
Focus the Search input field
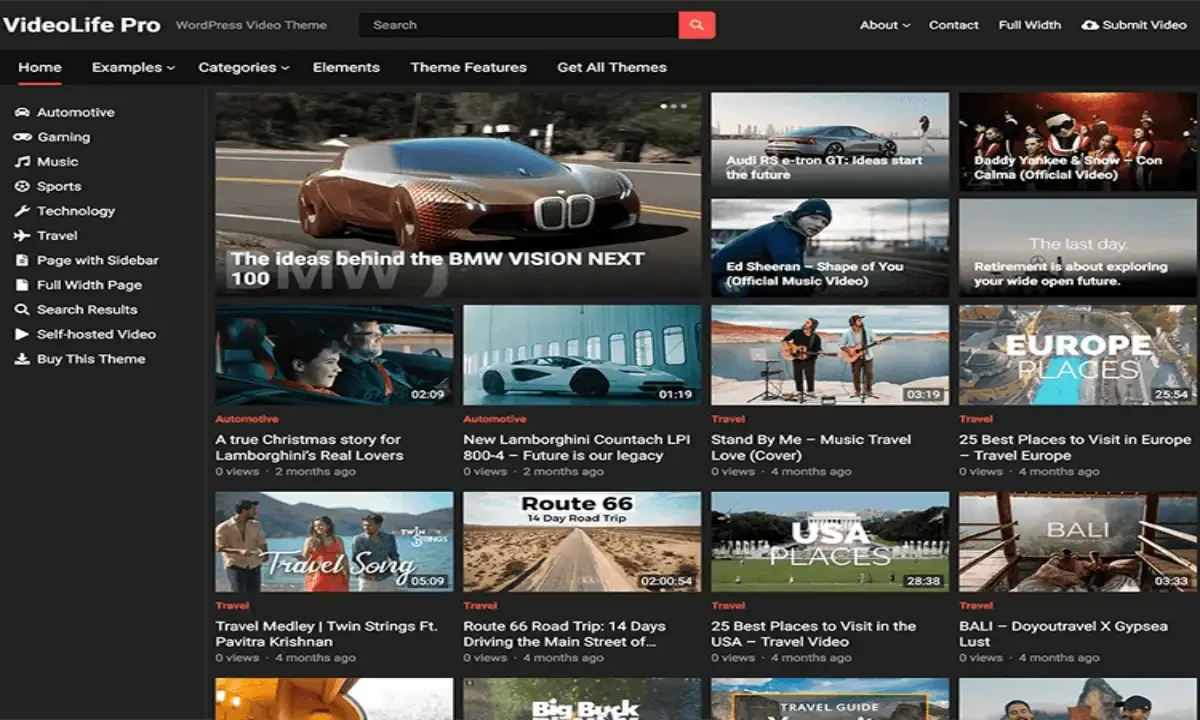click(519, 25)
